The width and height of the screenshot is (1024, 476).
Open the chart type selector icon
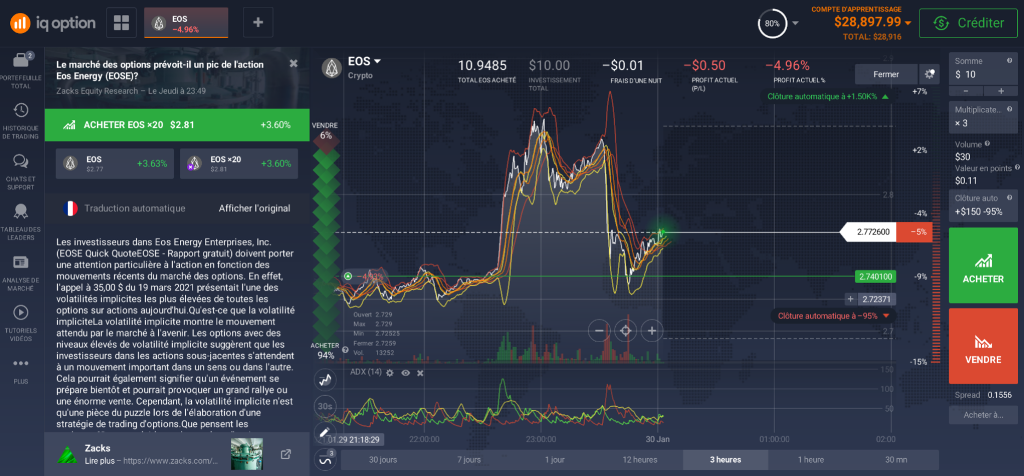point(325,379)
